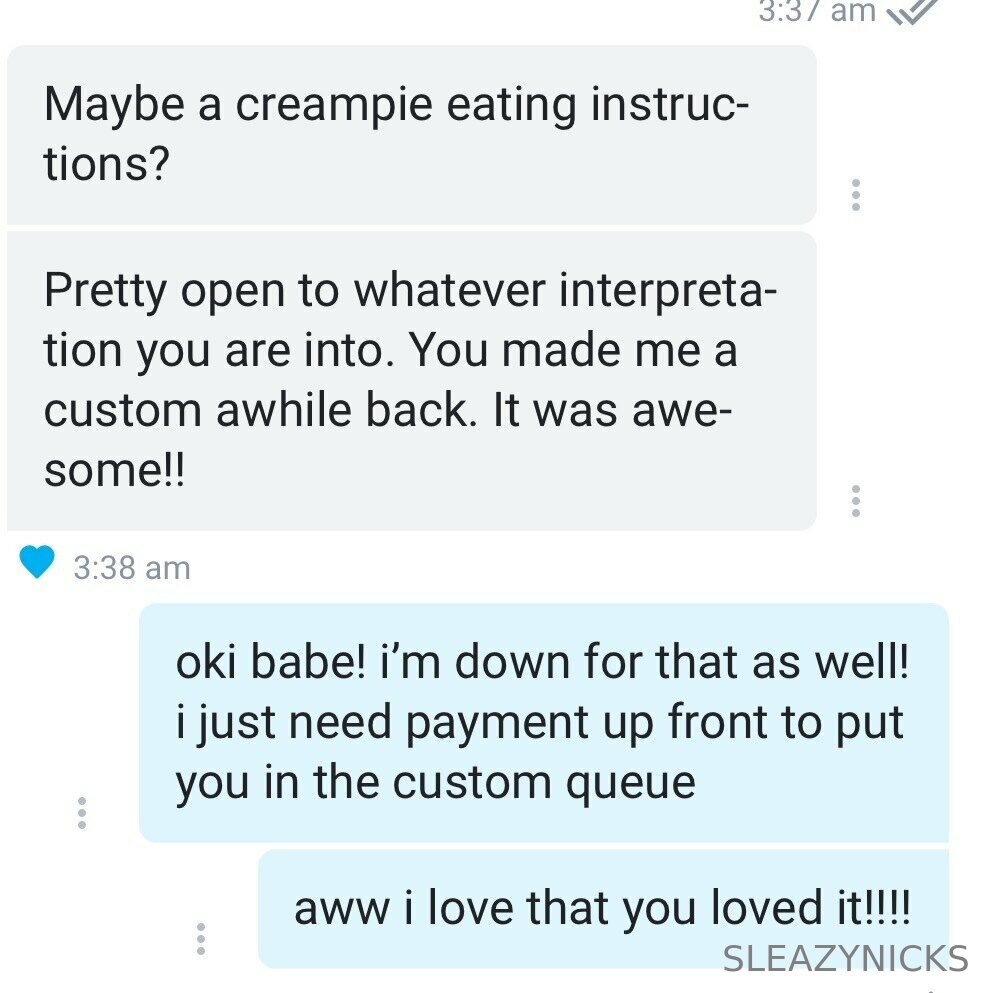
Task: Tap the double checkmark read receipt
Action: 912,11
